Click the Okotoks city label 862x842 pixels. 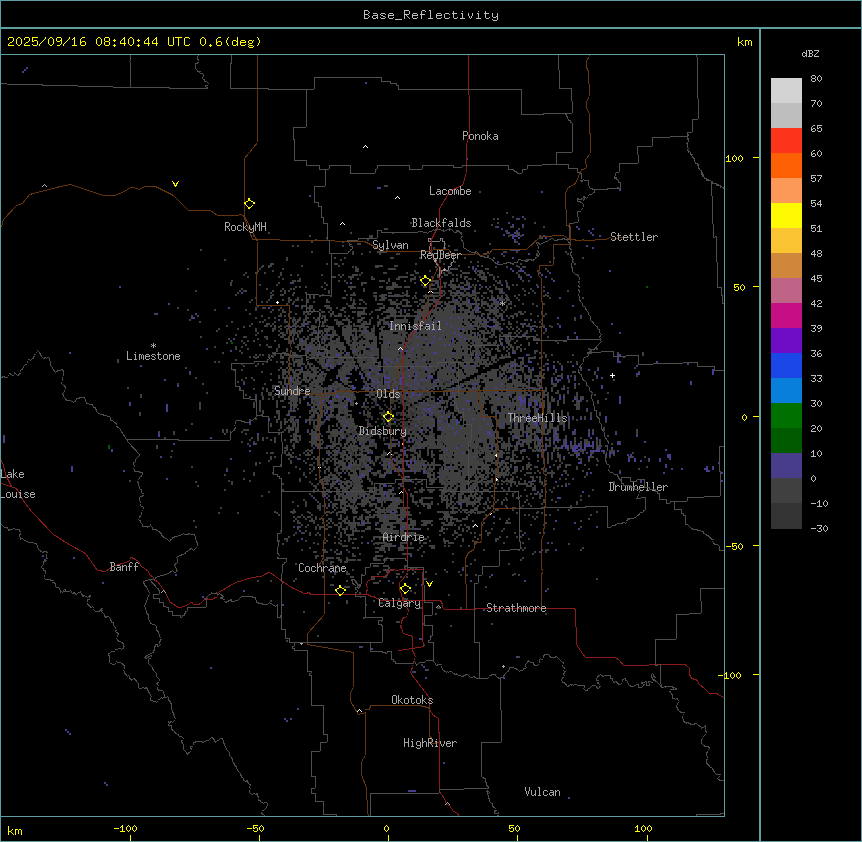tap(412, 700)
